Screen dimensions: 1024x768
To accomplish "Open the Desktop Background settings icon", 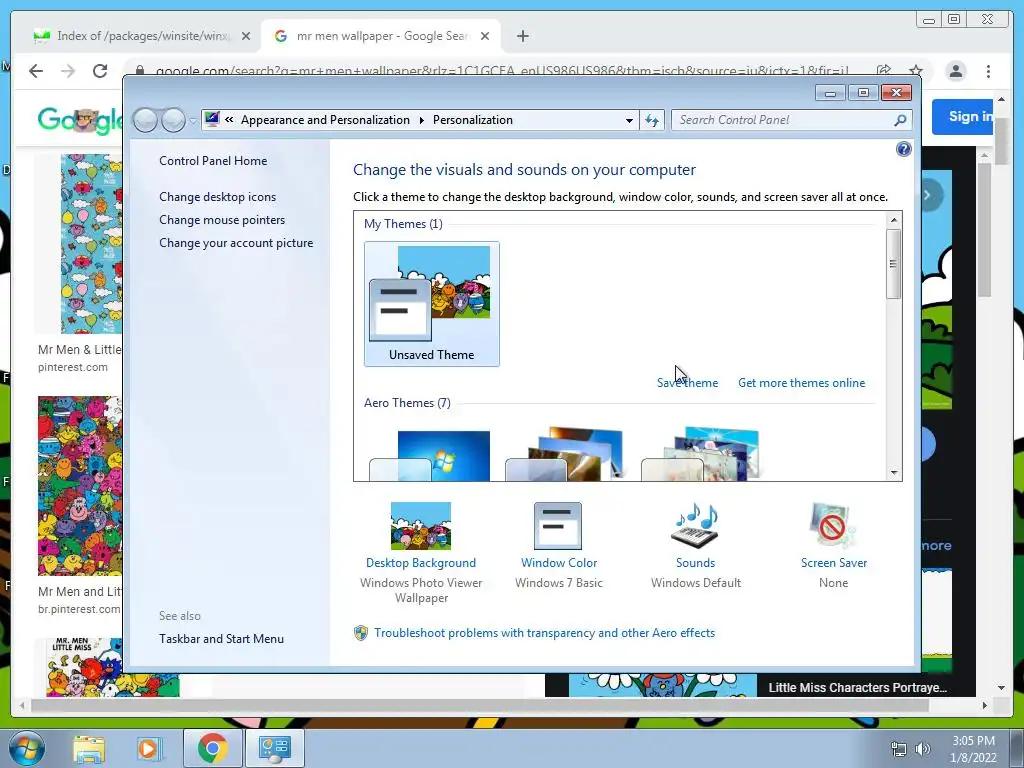I will [421, 526].
